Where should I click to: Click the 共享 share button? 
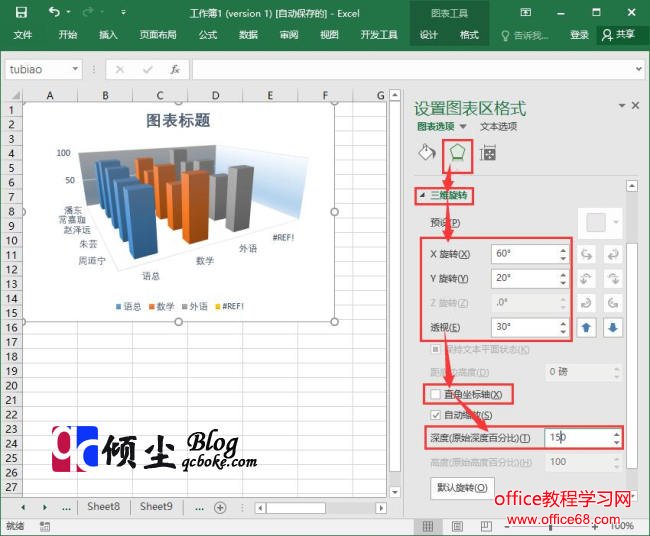coord(618,35)
